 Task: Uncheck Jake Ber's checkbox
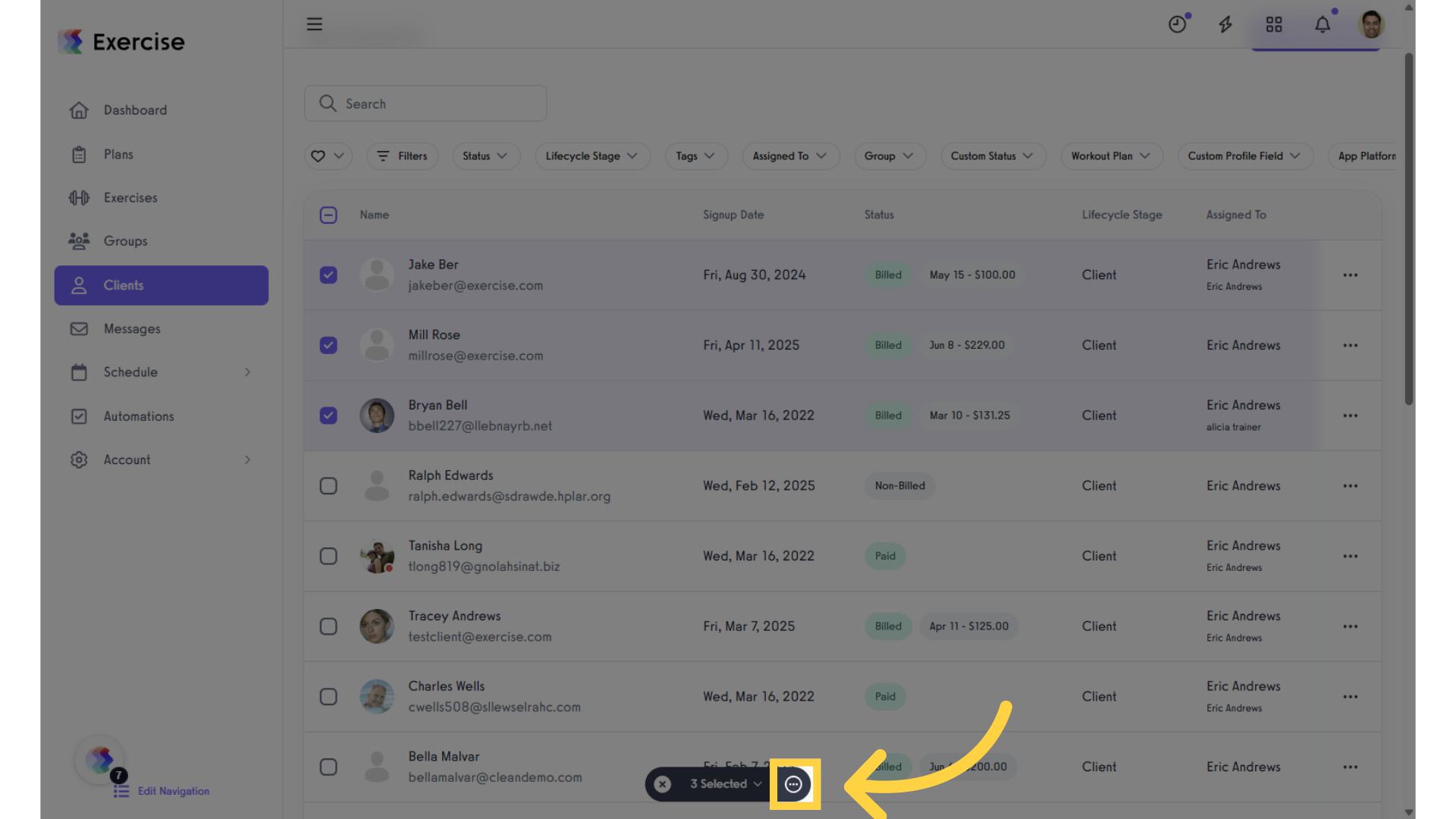click(328, 275)
